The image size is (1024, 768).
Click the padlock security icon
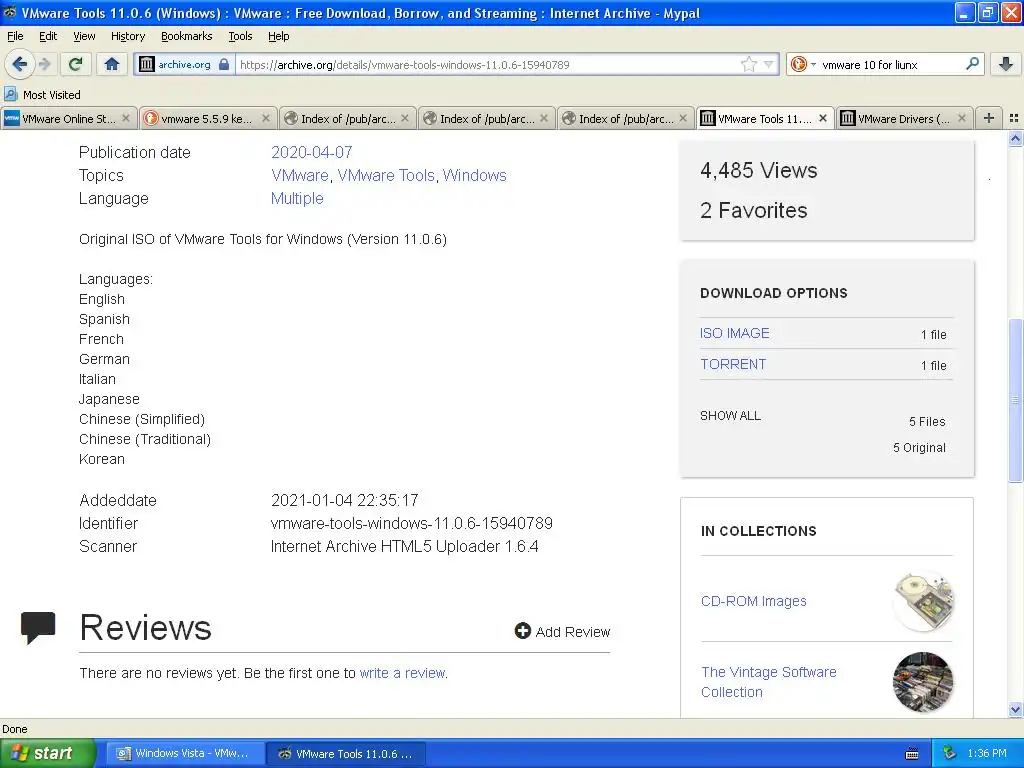[x=224, y=64]
